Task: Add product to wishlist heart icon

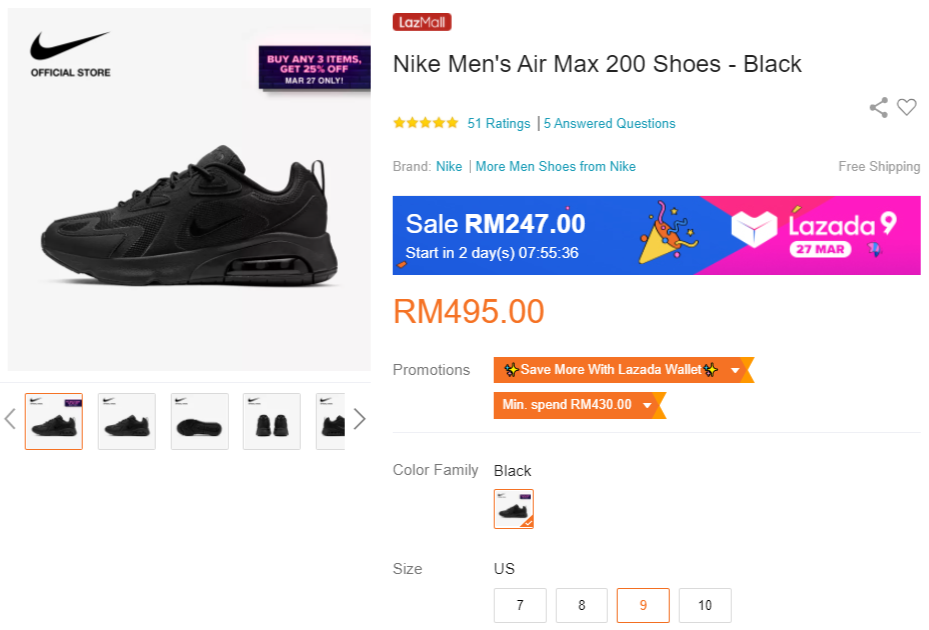Action: (x=907, y=108)
